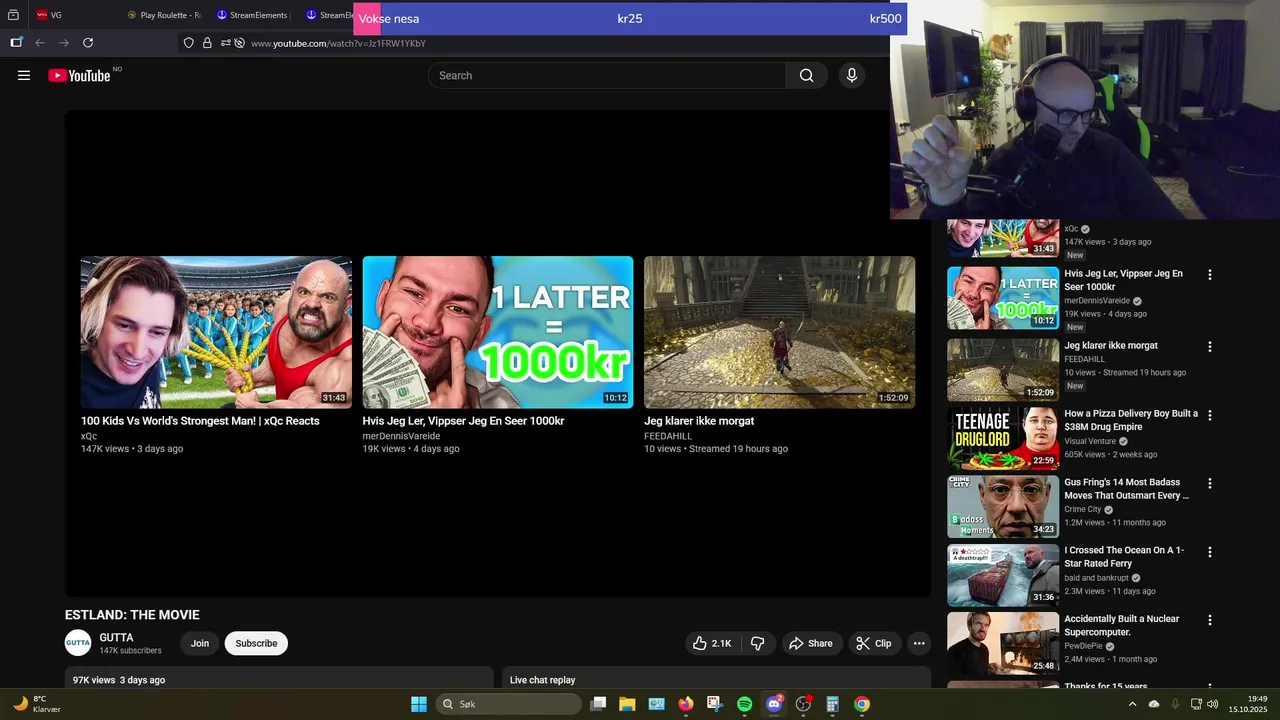1280x720 pixels.
Task: Show hidden system tray icons chevron
Action: point(1132,704)
